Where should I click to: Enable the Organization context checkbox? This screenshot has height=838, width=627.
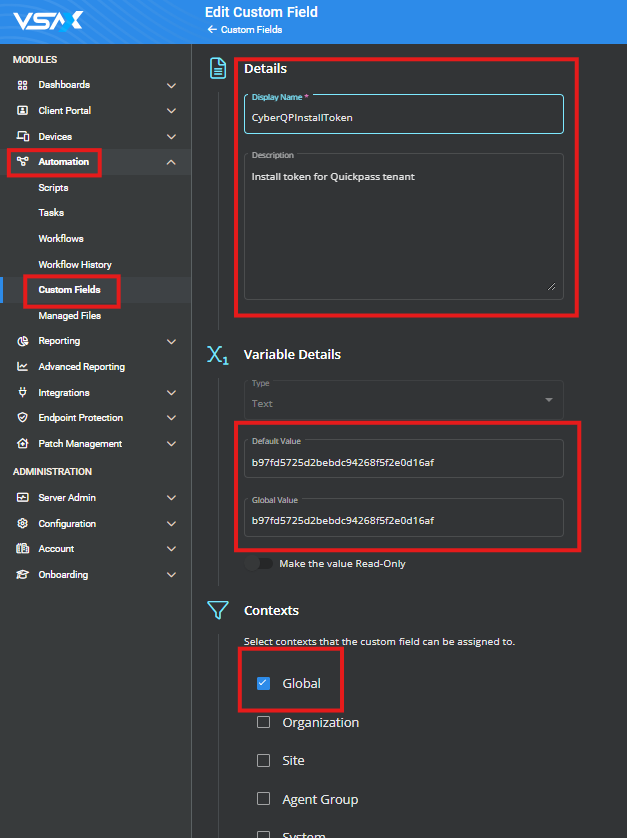(x=262, y=722)
